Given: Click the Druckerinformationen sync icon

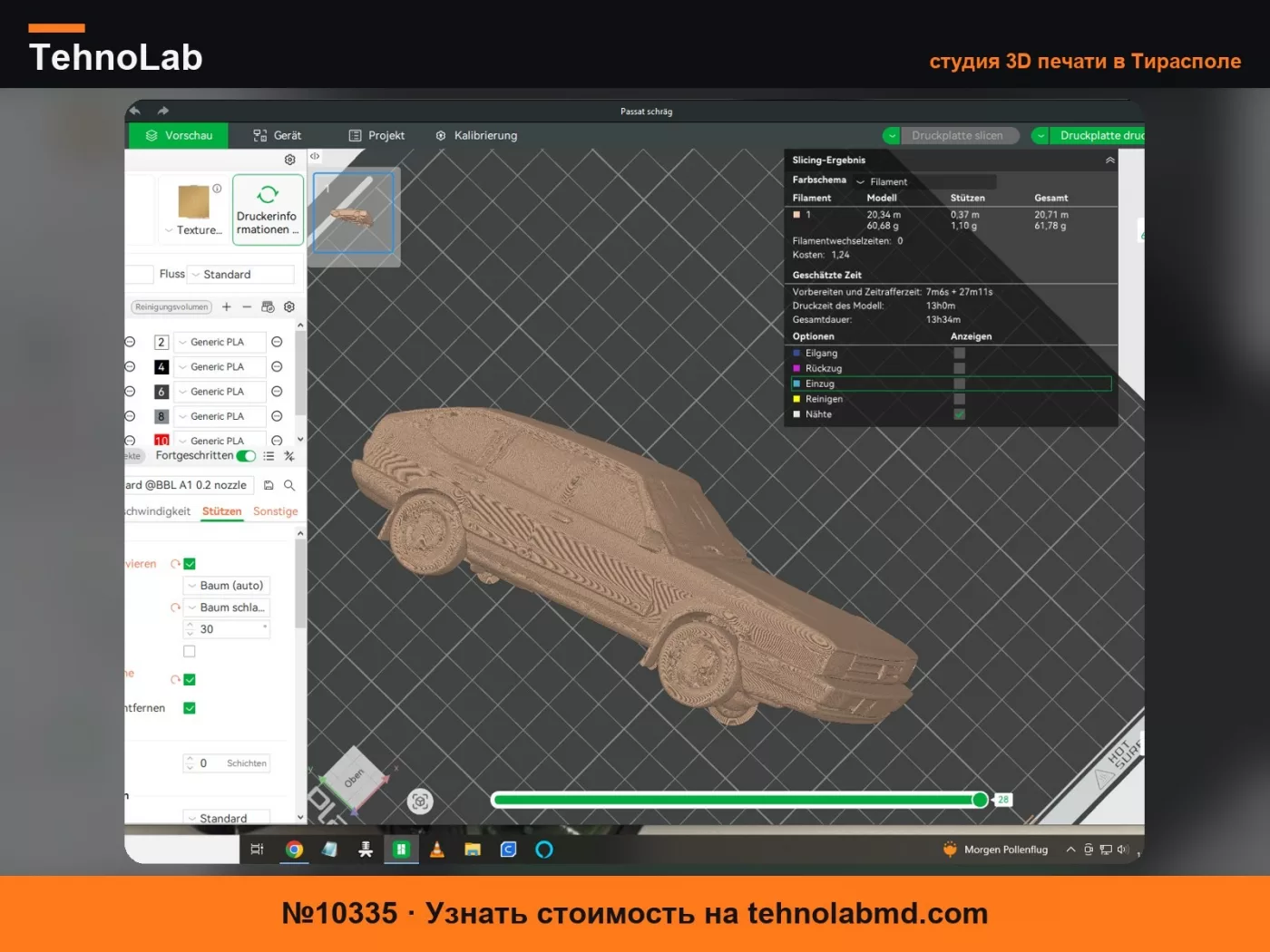Looking at the screenshot, I should 268,194.
